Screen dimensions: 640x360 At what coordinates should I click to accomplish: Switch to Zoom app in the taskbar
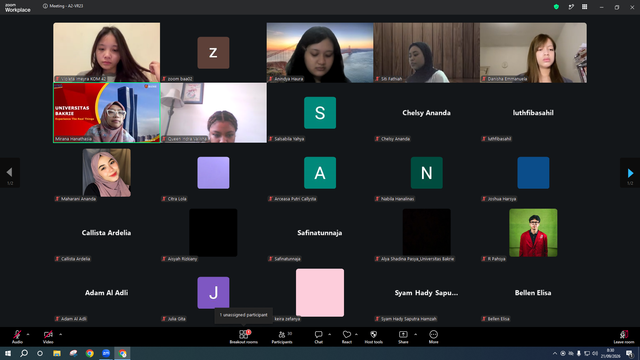(x=106, y=353)
